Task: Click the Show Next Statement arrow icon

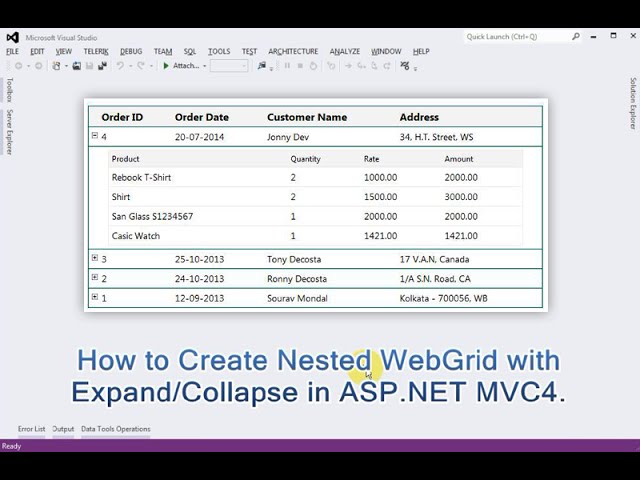Action: (x=348, y=66)
